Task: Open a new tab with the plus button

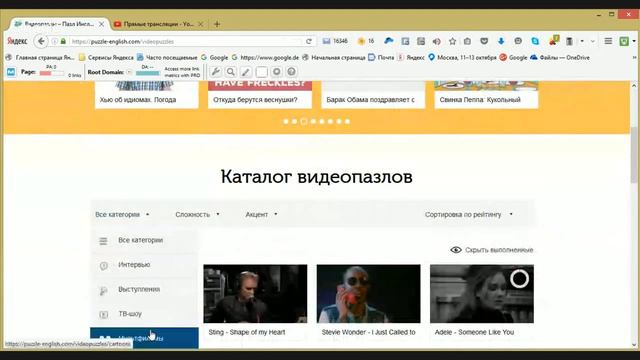Action: [217, 24]
